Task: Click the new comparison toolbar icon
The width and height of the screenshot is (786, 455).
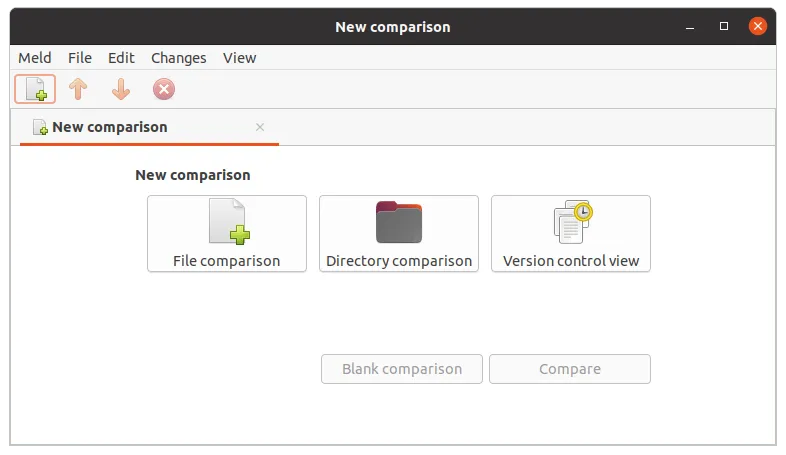Action: point(36,90)
